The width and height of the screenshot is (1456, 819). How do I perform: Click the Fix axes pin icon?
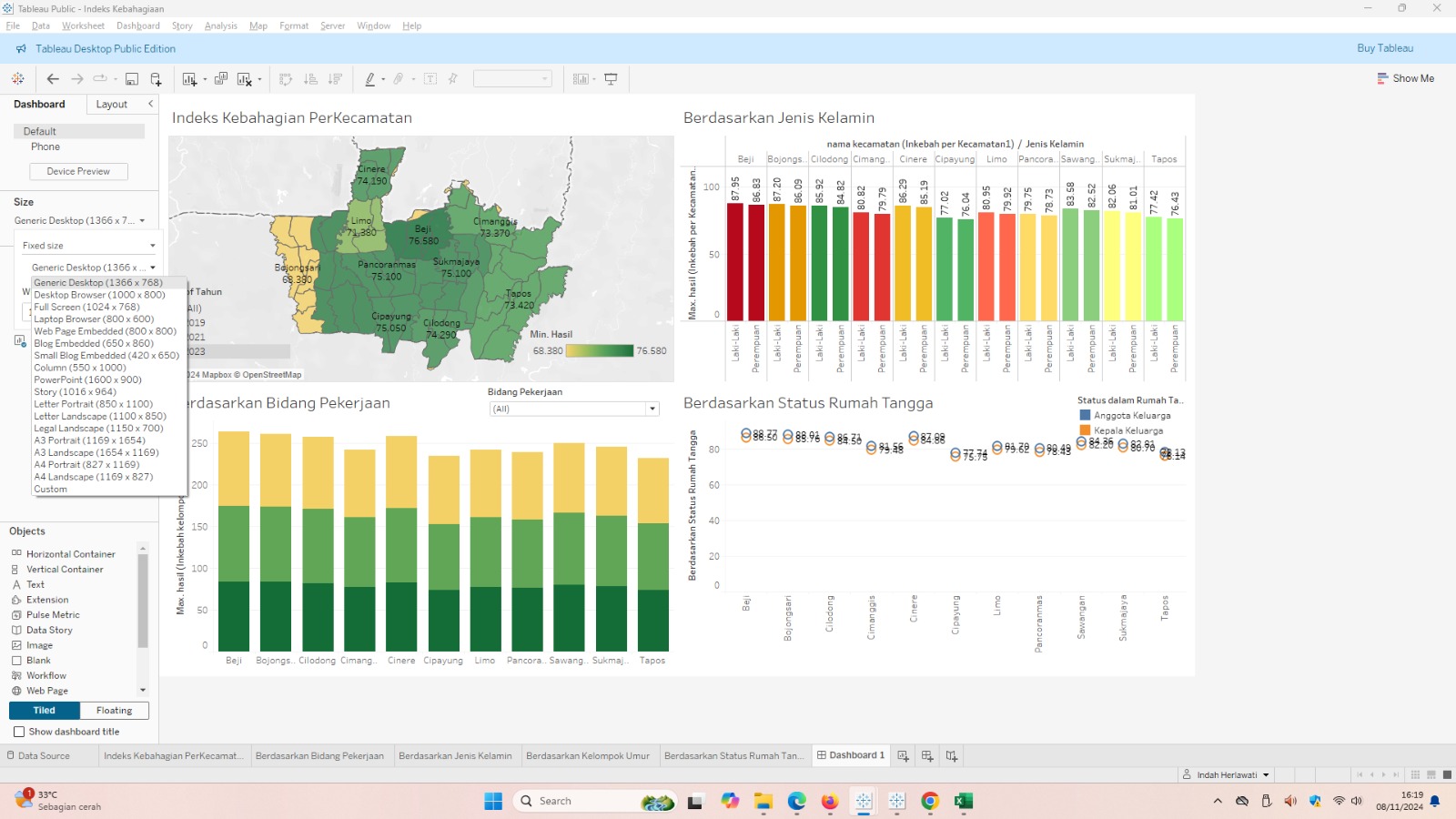pyautogui.click(x=452, y=79)
